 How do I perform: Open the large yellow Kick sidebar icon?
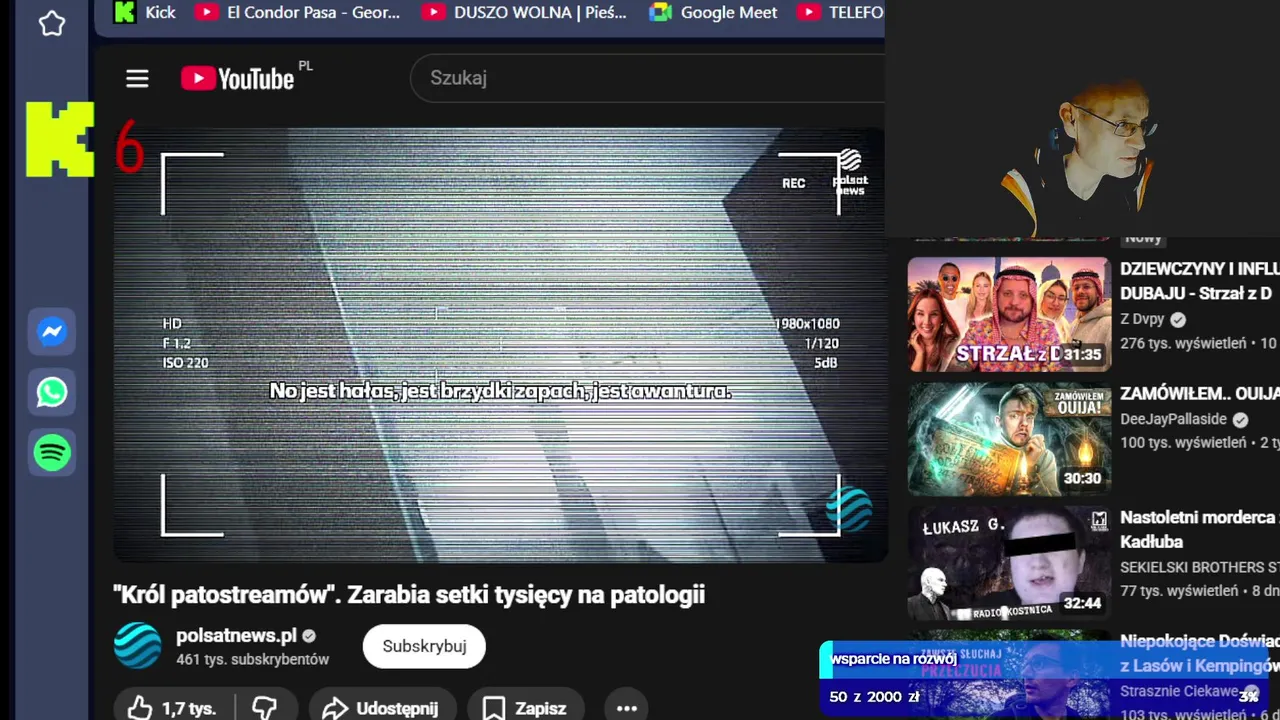pyautogui.click(x=60, y=139)
